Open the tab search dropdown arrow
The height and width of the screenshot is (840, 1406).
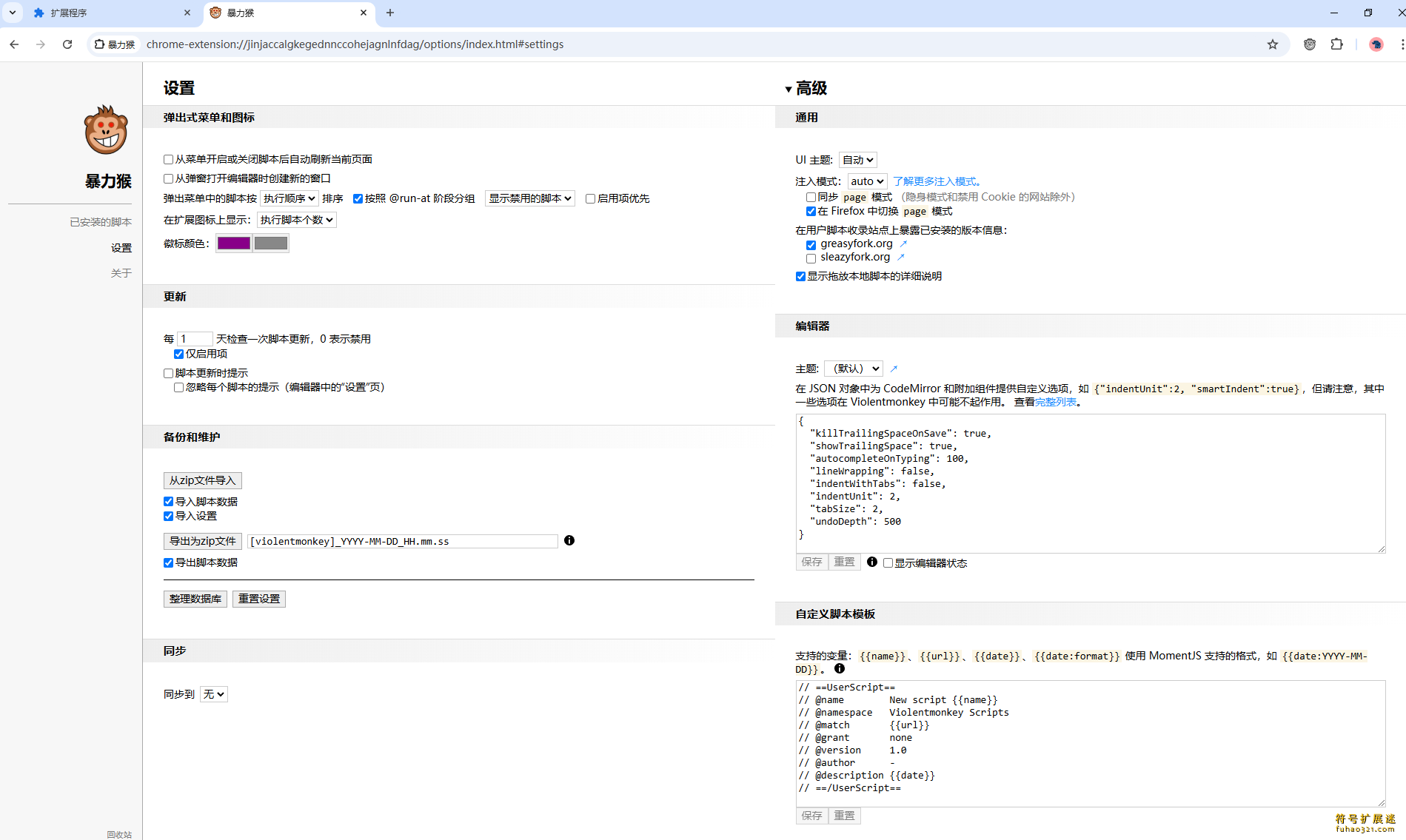pos(13,13)
